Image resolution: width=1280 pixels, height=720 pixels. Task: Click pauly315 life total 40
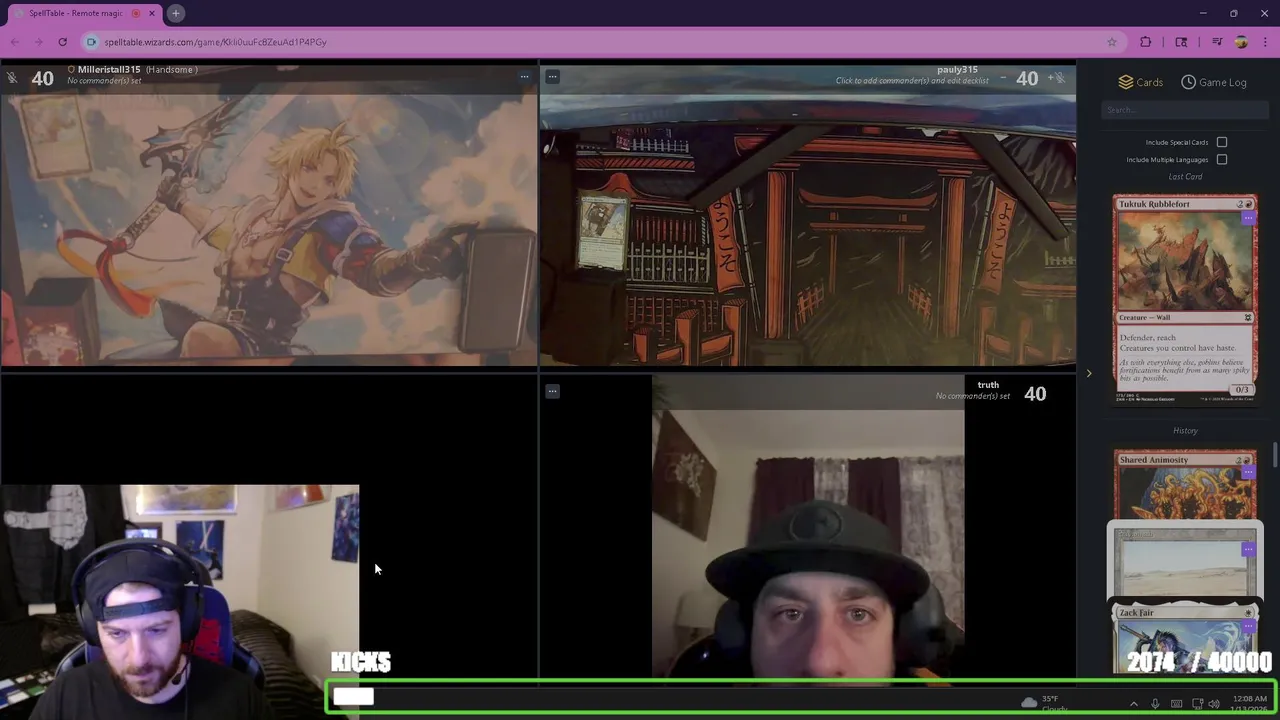point(1027,78)
